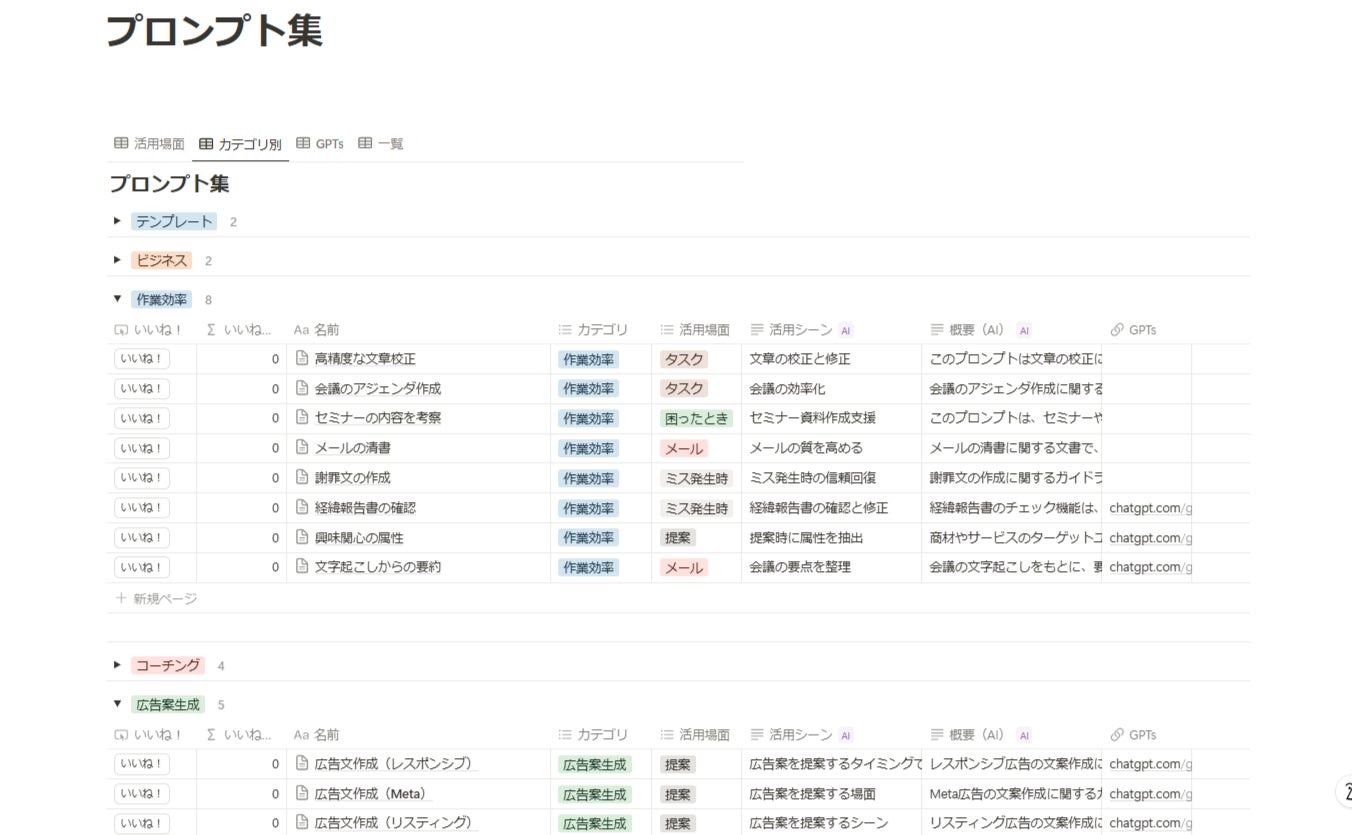This screenshot has height=835, width=1352.
Task: Click 広告案生成 category cell of 広告文作成（Meta）
Action: [600, 794]
